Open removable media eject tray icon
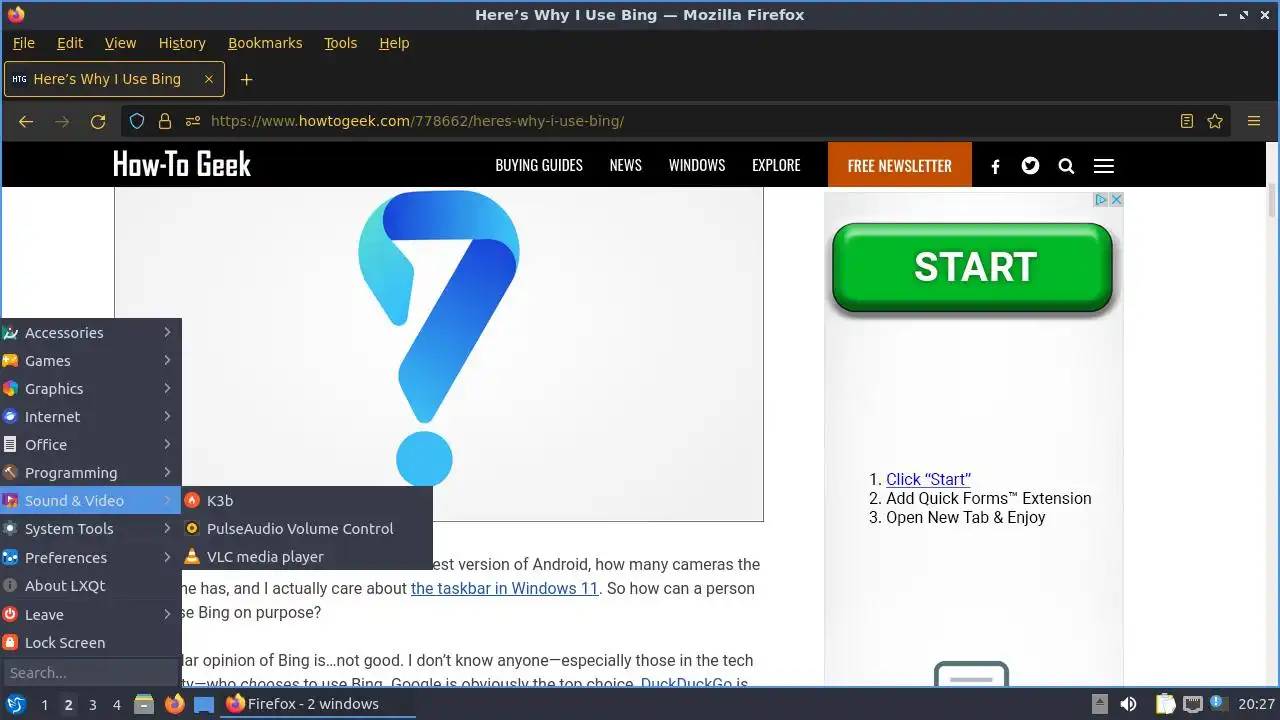This screenshot has height=720, width=1280. click(x=1099, y=704)
